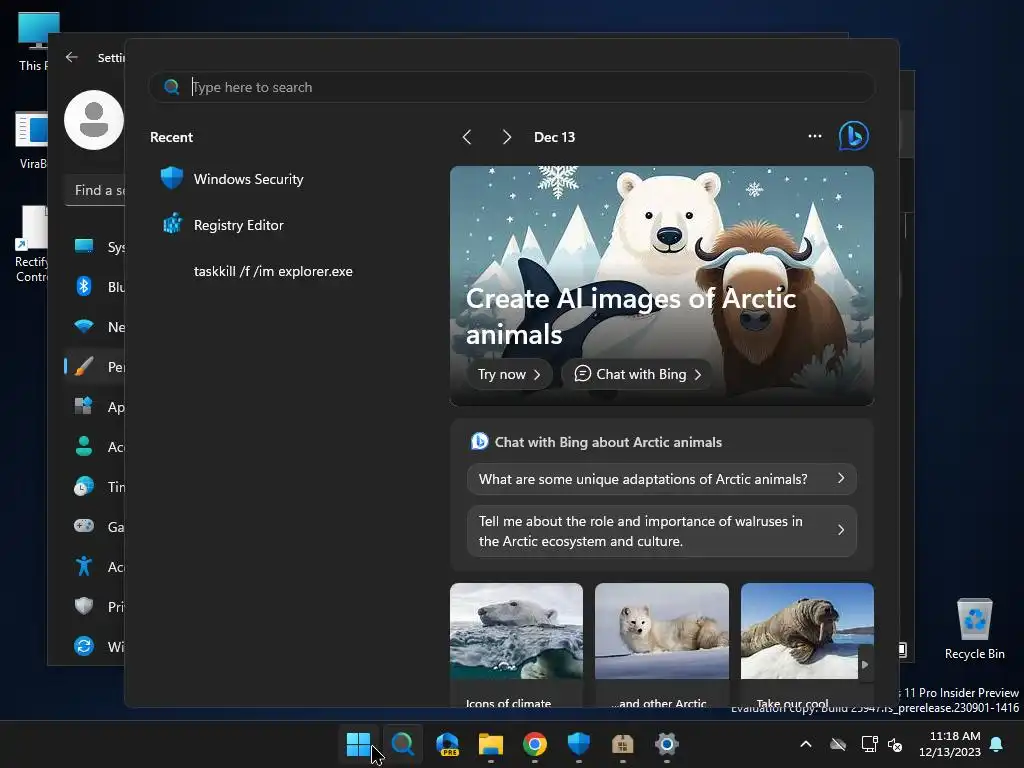Image resolution: width=1024 pixels, height=768 pixels.
Task: Select Personalization in Settings sidebar
Action: point(95,366)
